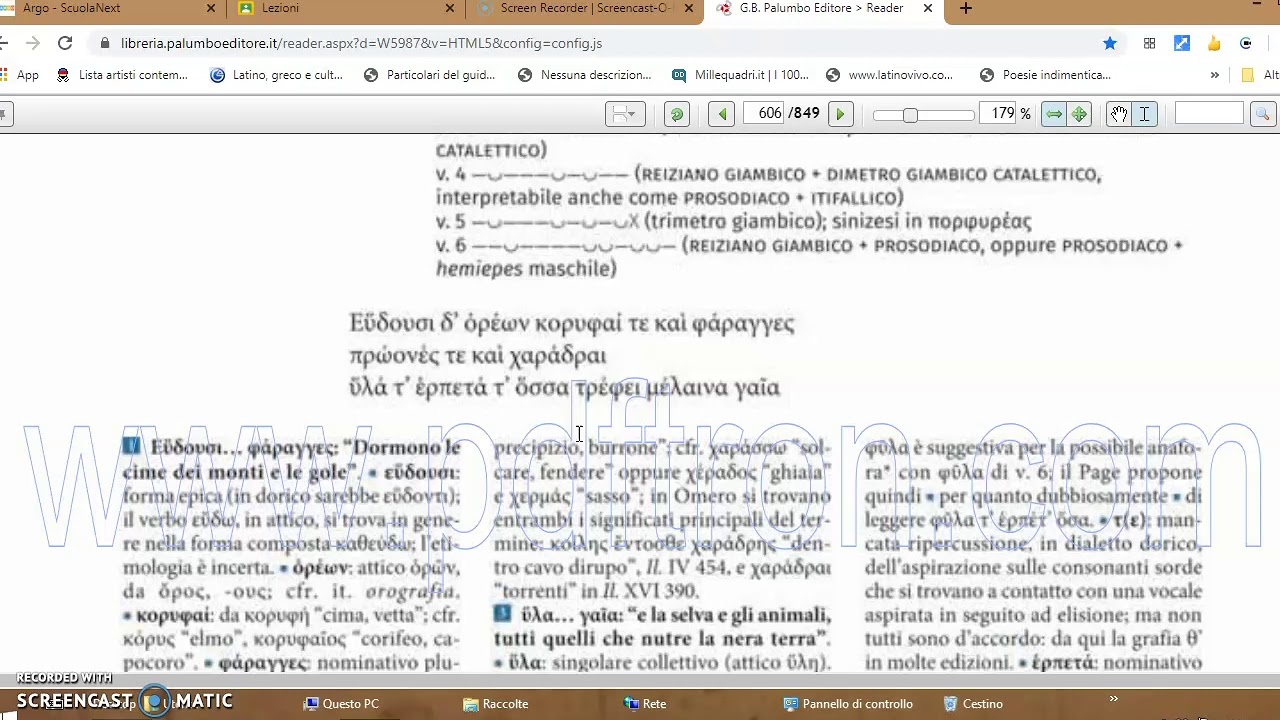Click the blue note marker 1 before Εὕδουσι
Image resolution: width=1280 pixels, height=720 pixels.
(x=132, y=446)
